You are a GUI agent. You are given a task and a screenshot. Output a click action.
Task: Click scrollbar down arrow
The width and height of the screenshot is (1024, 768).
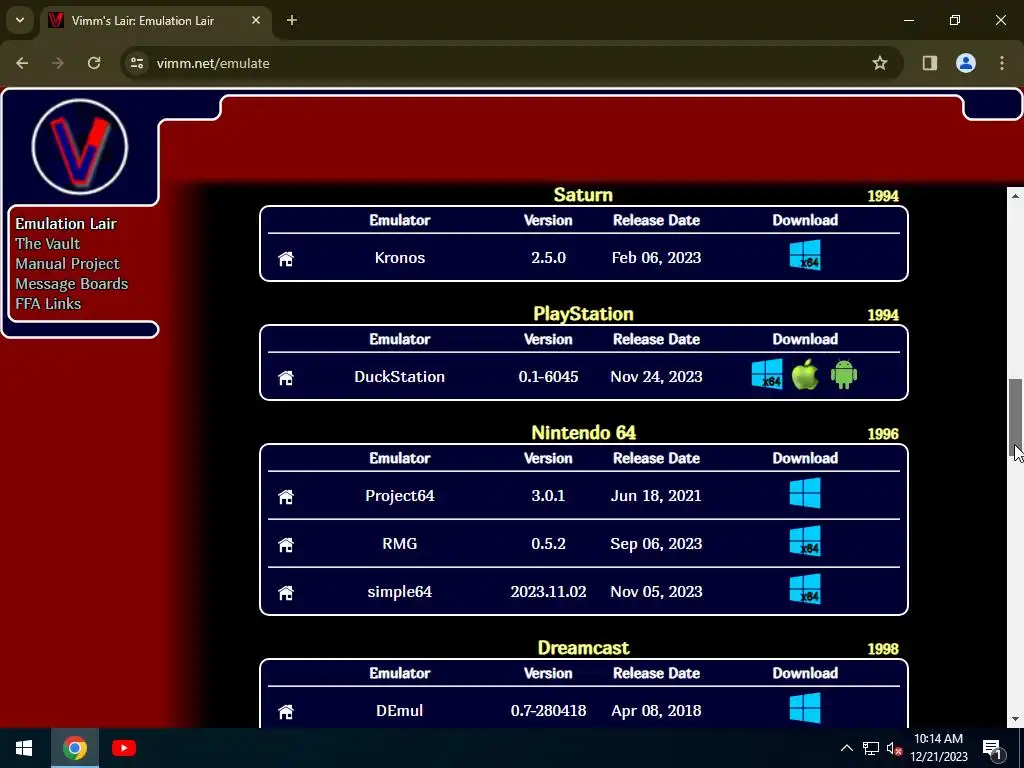[x=1016, y=719]
